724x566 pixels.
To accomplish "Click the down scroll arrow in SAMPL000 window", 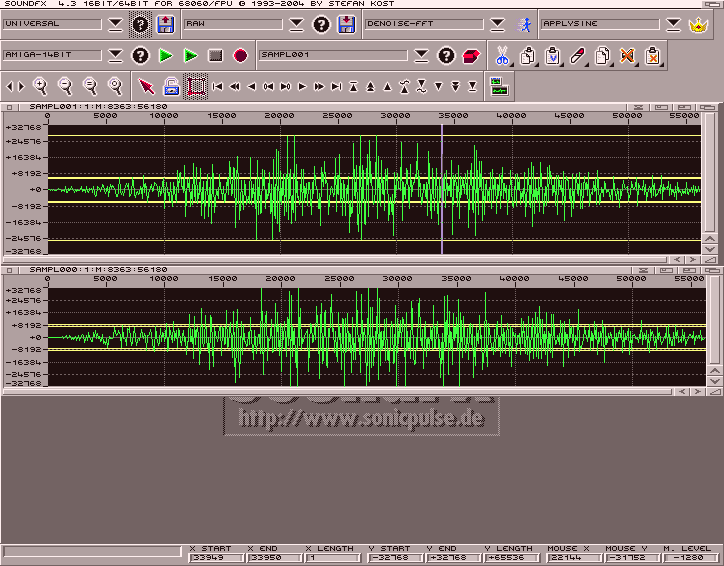I will [715, 381].
